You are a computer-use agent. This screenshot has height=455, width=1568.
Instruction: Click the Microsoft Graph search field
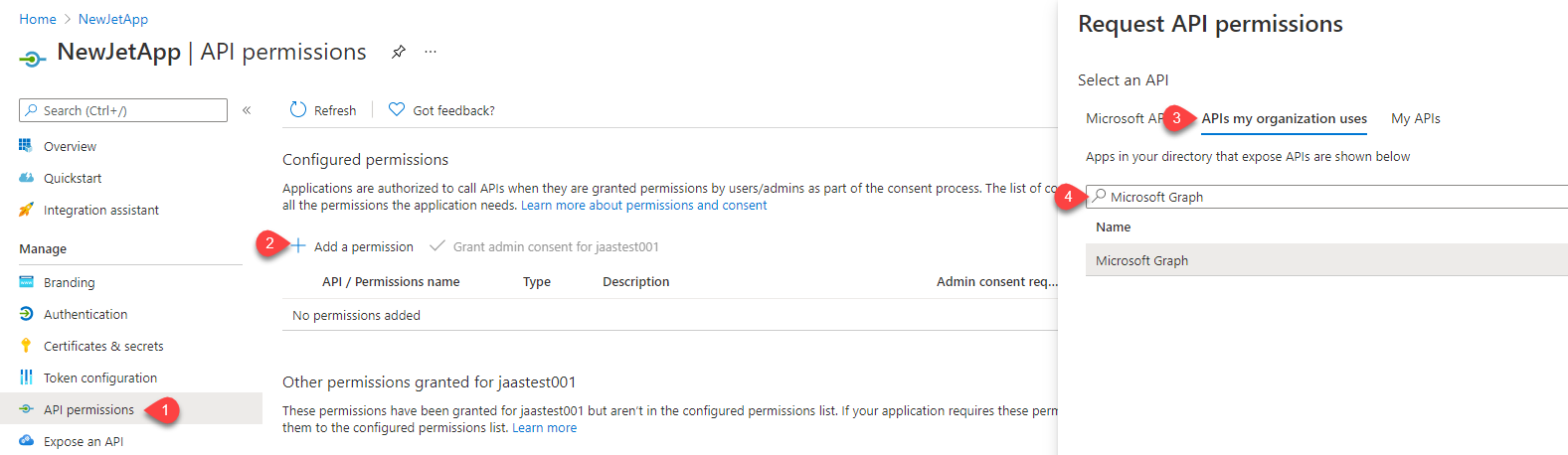(x=1326, y=197)
